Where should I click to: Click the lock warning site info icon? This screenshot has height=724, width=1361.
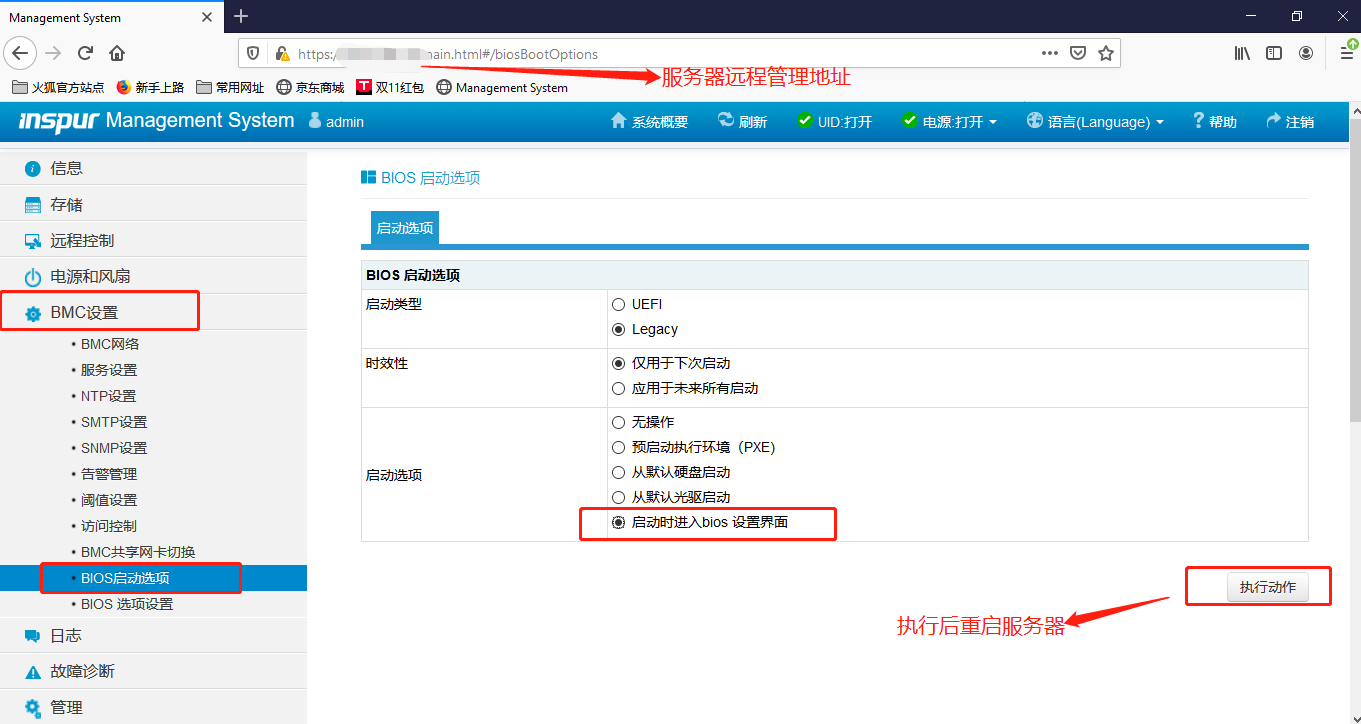coord(282,54)
